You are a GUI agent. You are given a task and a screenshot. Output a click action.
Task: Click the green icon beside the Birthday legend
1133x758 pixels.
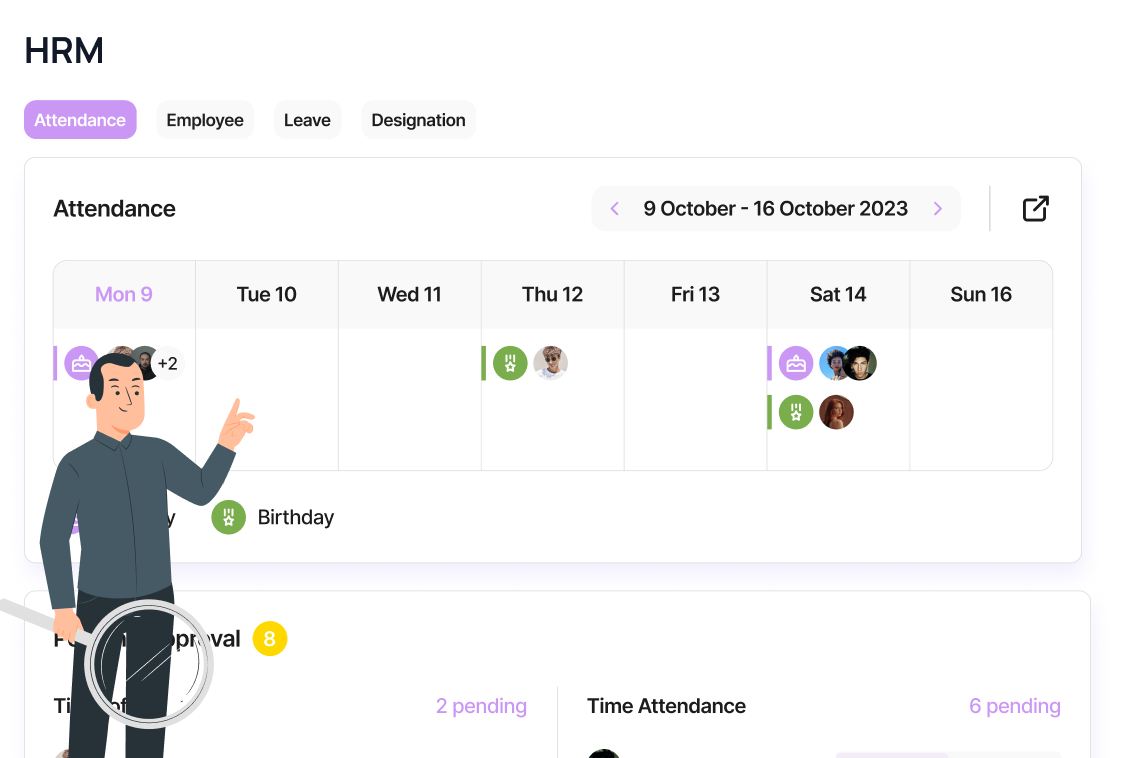(228, 517)
